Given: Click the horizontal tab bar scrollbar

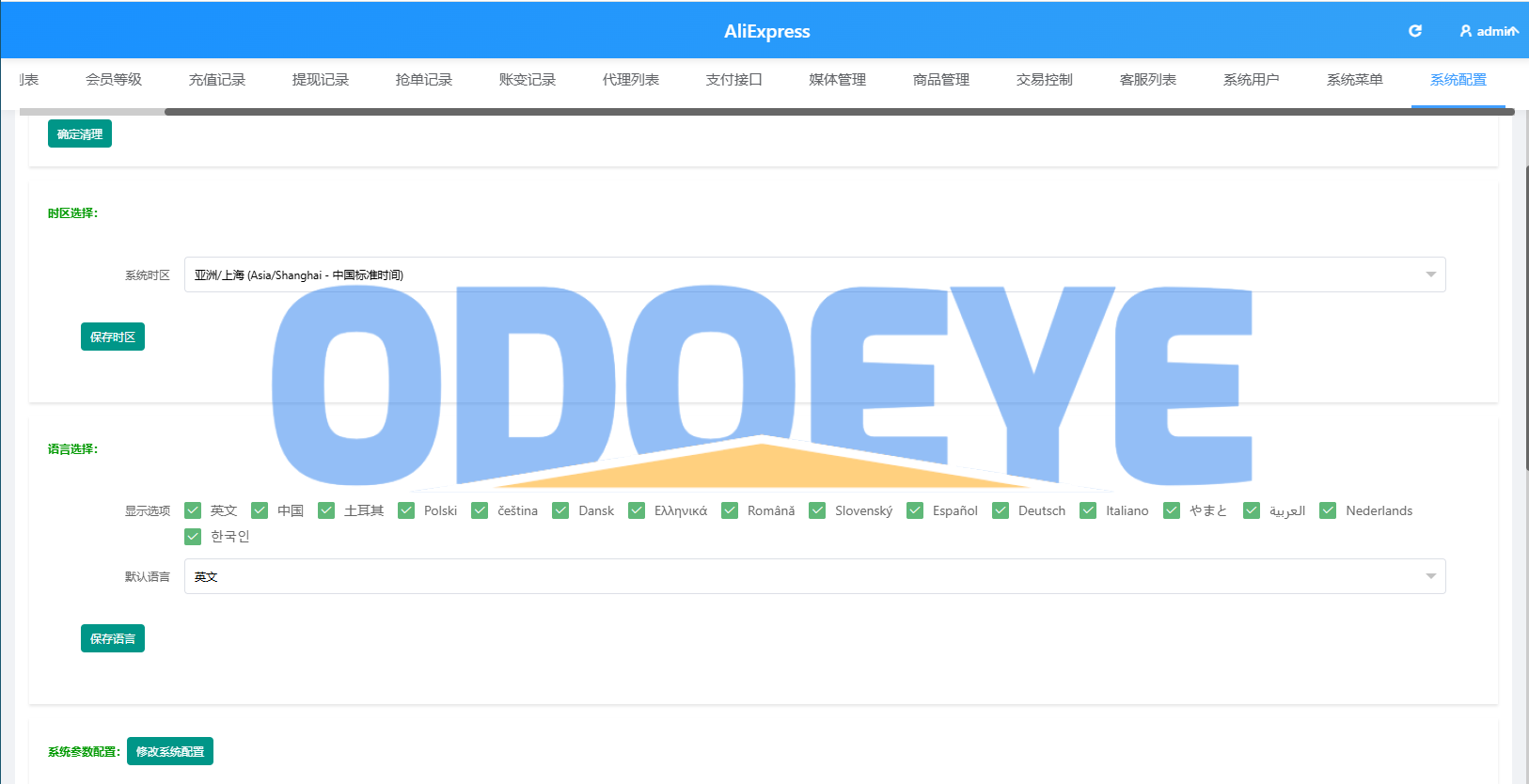Looking at the screenshot, I should pos(839,112).
